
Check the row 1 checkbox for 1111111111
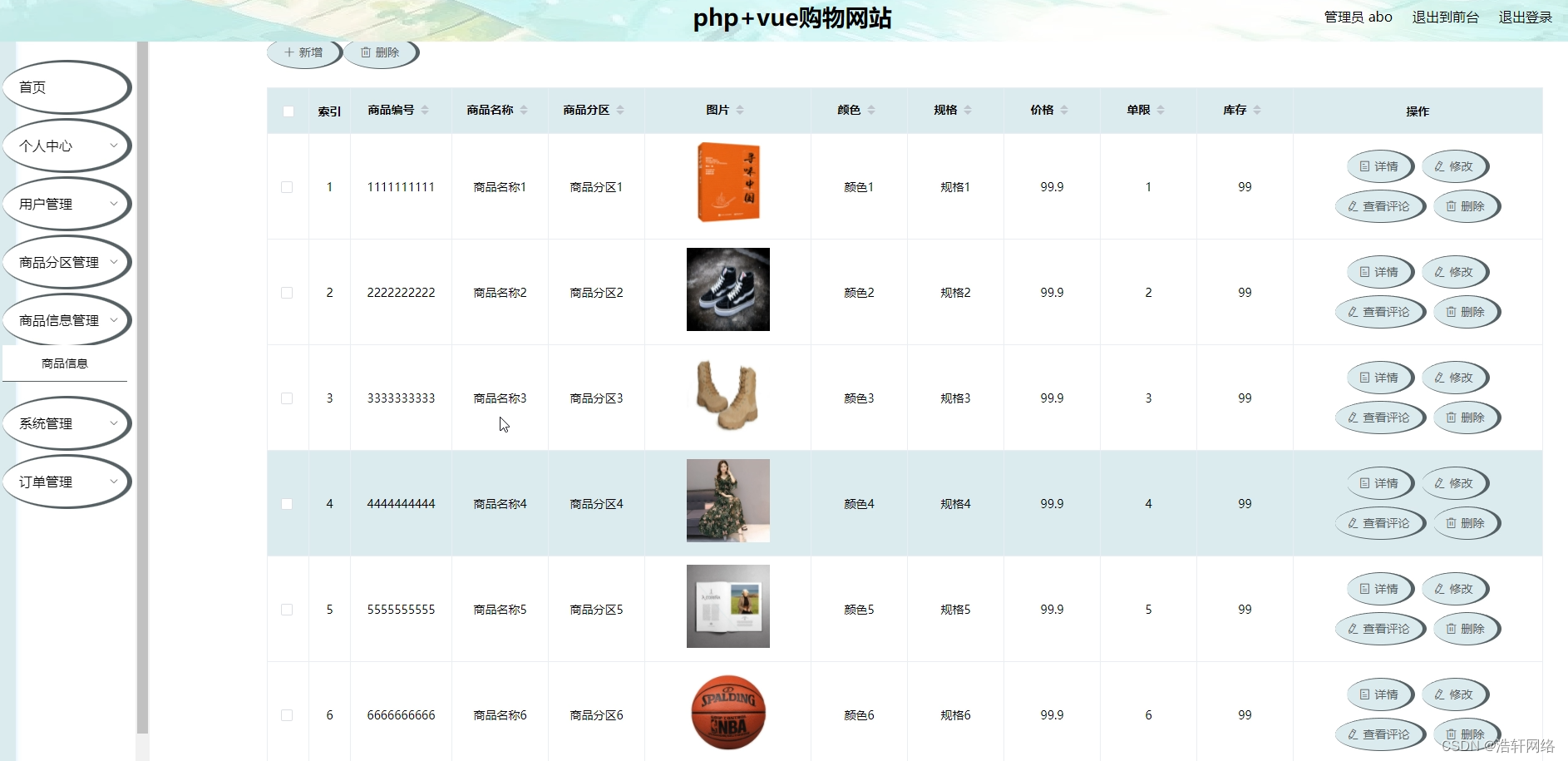tap(287, 187)
